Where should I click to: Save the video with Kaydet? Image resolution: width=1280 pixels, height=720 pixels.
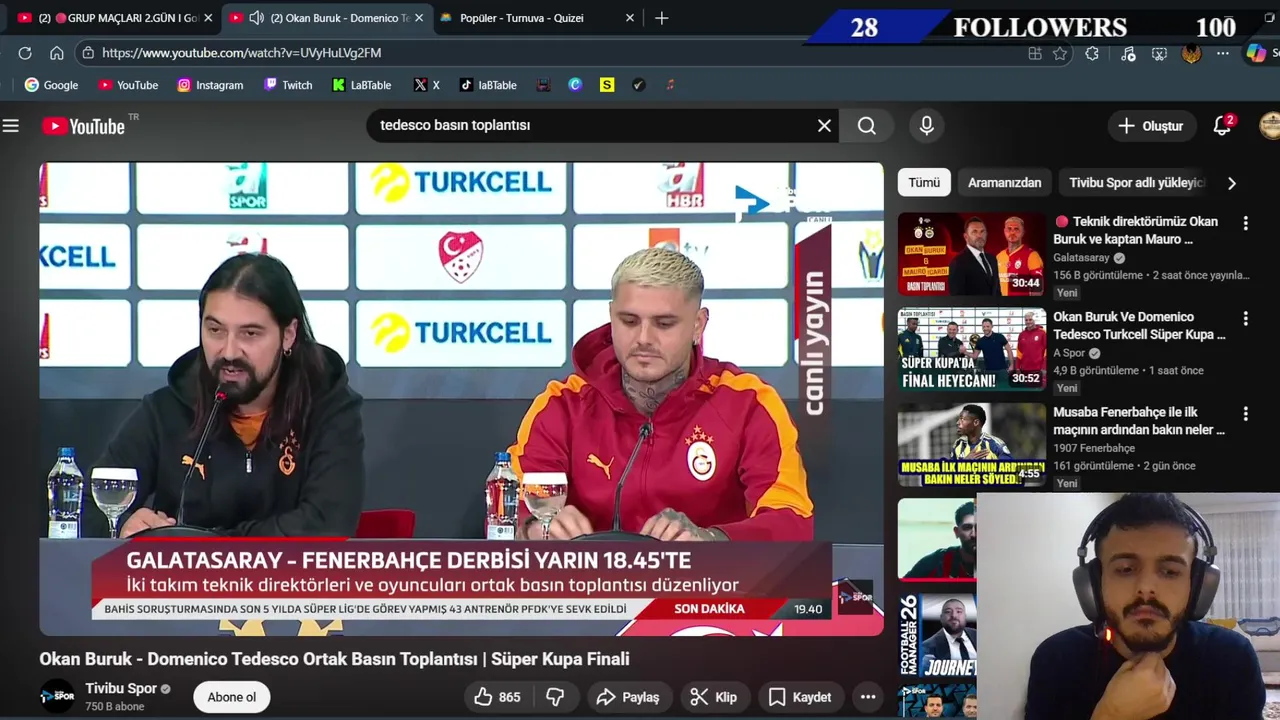tap(800, 697)
